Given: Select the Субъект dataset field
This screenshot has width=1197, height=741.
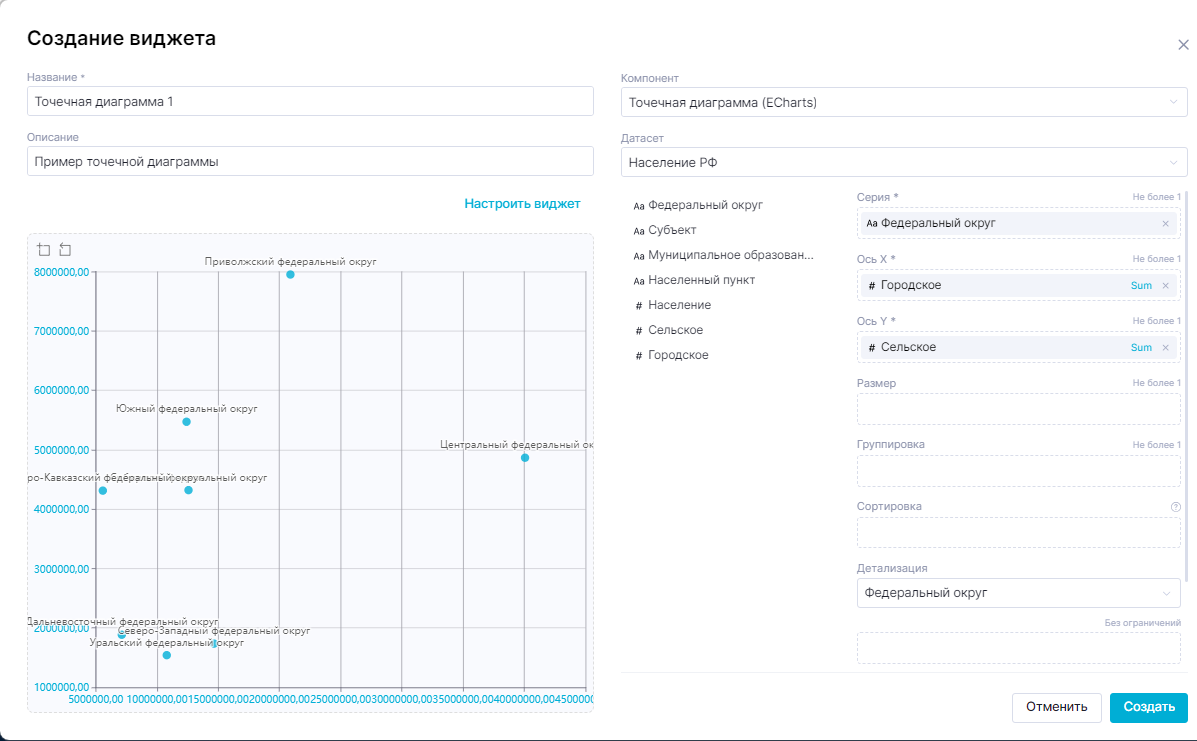Looking at the screenshot, I should coord(665,230).
